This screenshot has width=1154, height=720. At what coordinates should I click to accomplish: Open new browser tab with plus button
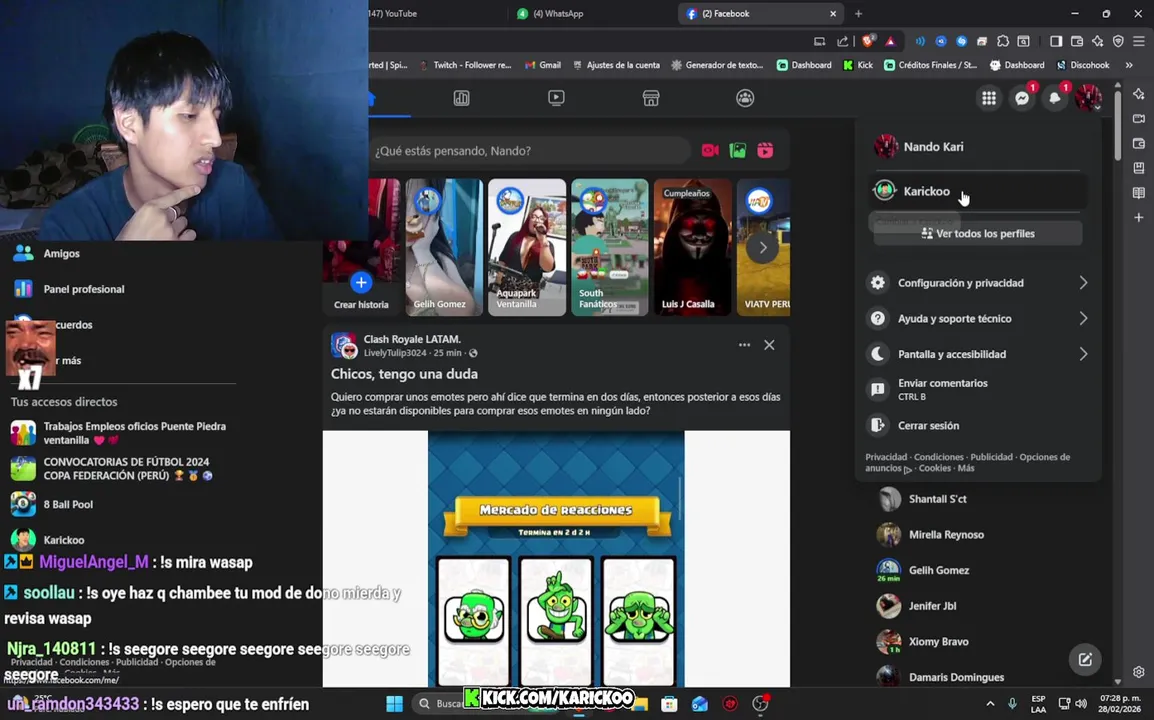coord(858,13)
